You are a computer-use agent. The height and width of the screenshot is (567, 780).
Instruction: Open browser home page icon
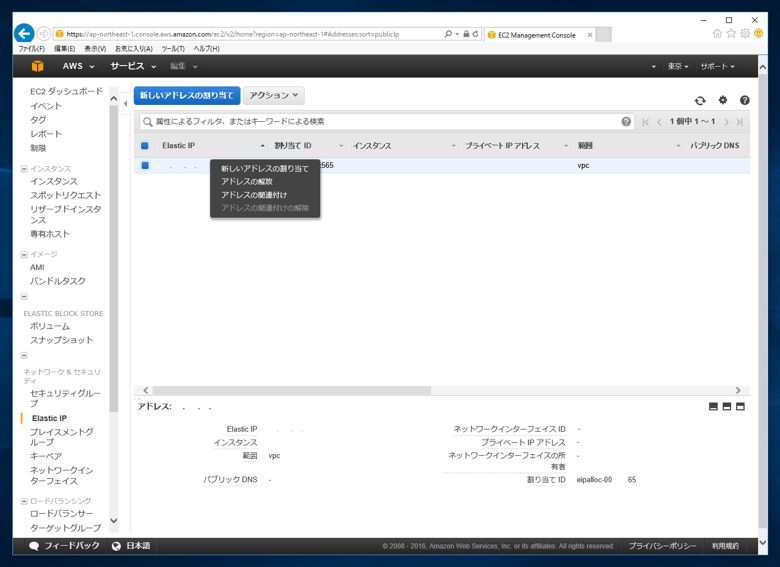tap(717, 33)
